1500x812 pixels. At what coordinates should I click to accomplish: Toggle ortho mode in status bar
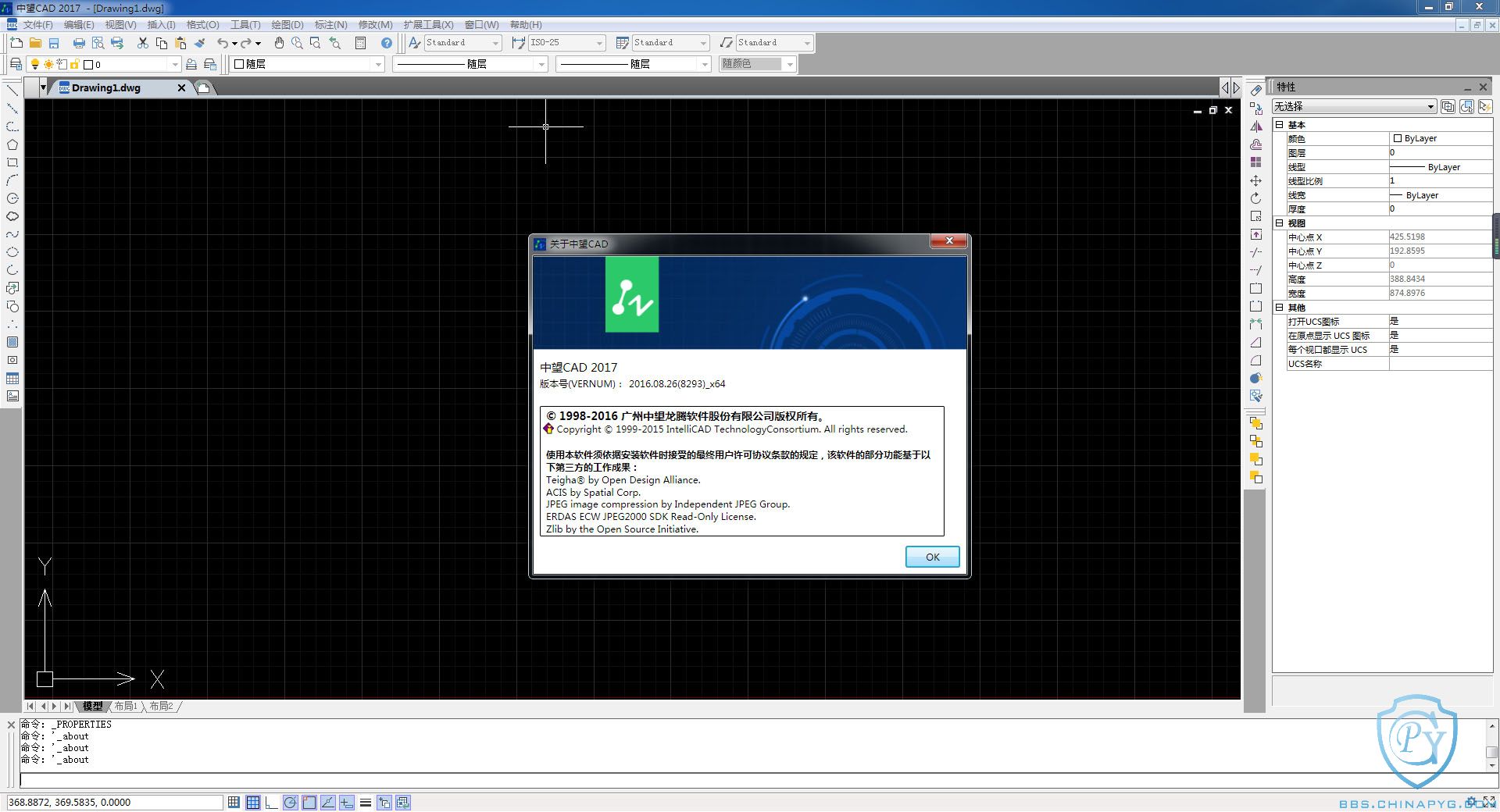(x=271, y=802)
